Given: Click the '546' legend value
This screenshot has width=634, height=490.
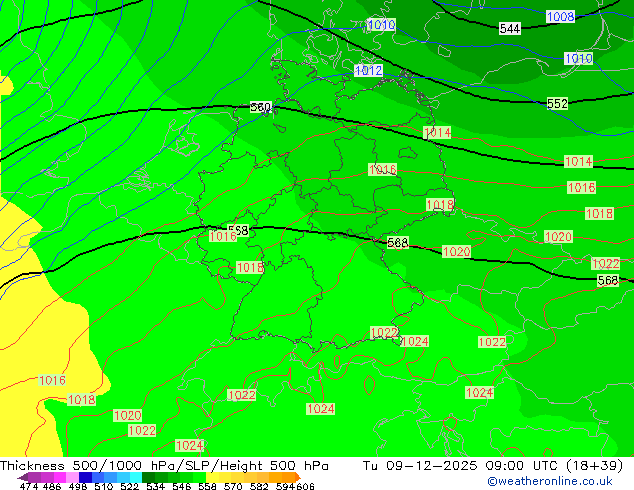Looking at the screenshot, I should coord(182,486).
